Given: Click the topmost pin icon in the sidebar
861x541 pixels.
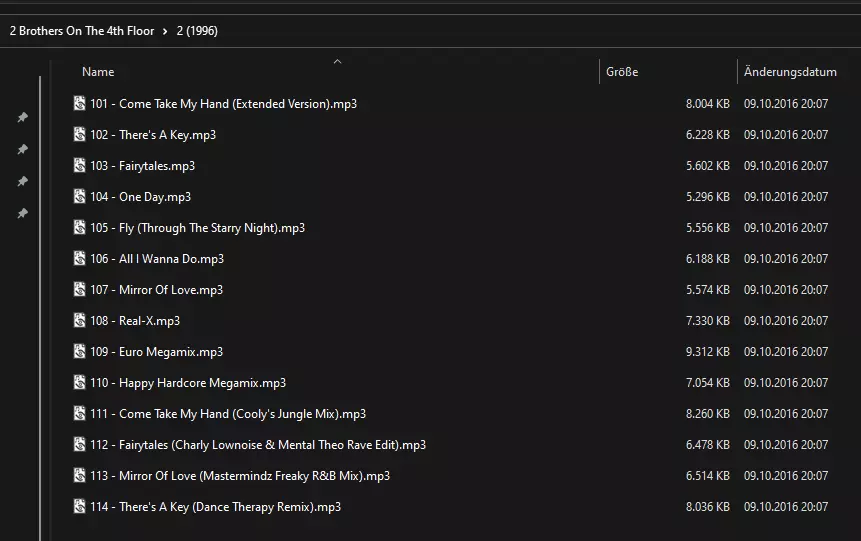Looking at the screenshot, I should 23,117.
